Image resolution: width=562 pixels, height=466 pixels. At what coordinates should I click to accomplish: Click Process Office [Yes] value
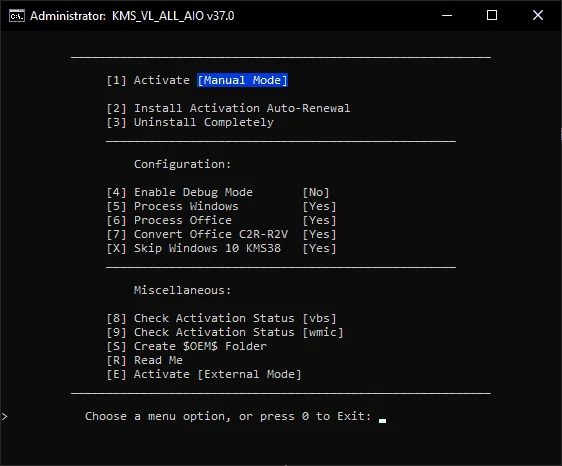point(319,220)
